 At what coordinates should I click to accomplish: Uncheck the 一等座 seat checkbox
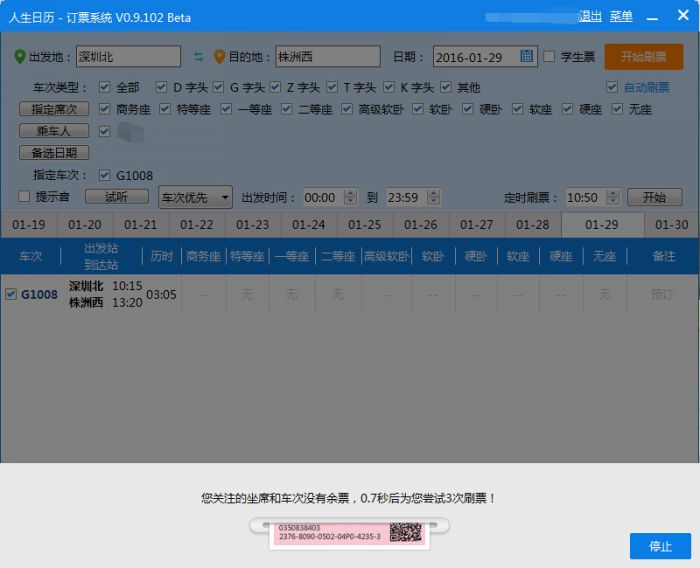click(226, 109)
